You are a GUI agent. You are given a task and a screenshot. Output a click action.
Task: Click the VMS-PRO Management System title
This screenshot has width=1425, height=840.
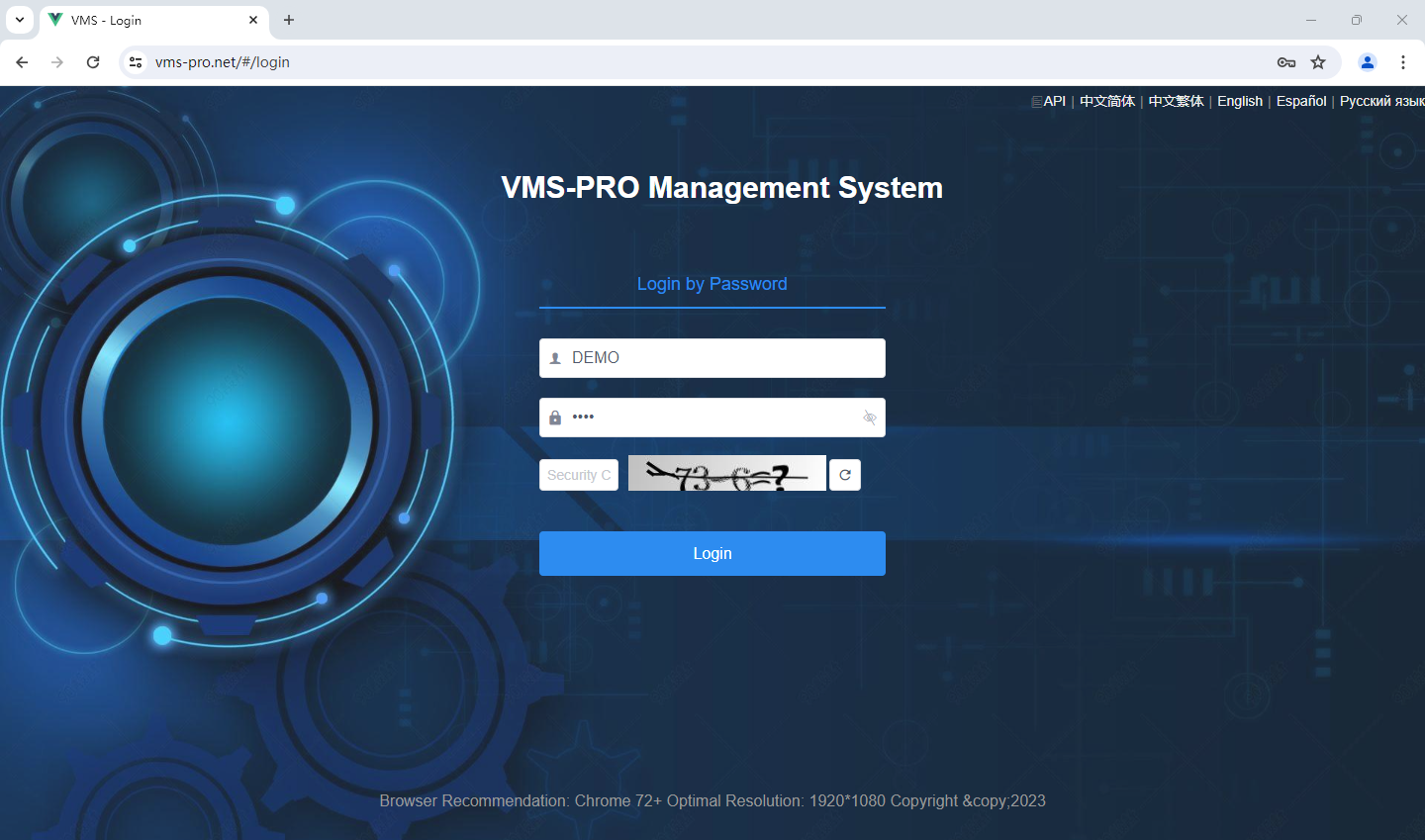coord(722,188)
